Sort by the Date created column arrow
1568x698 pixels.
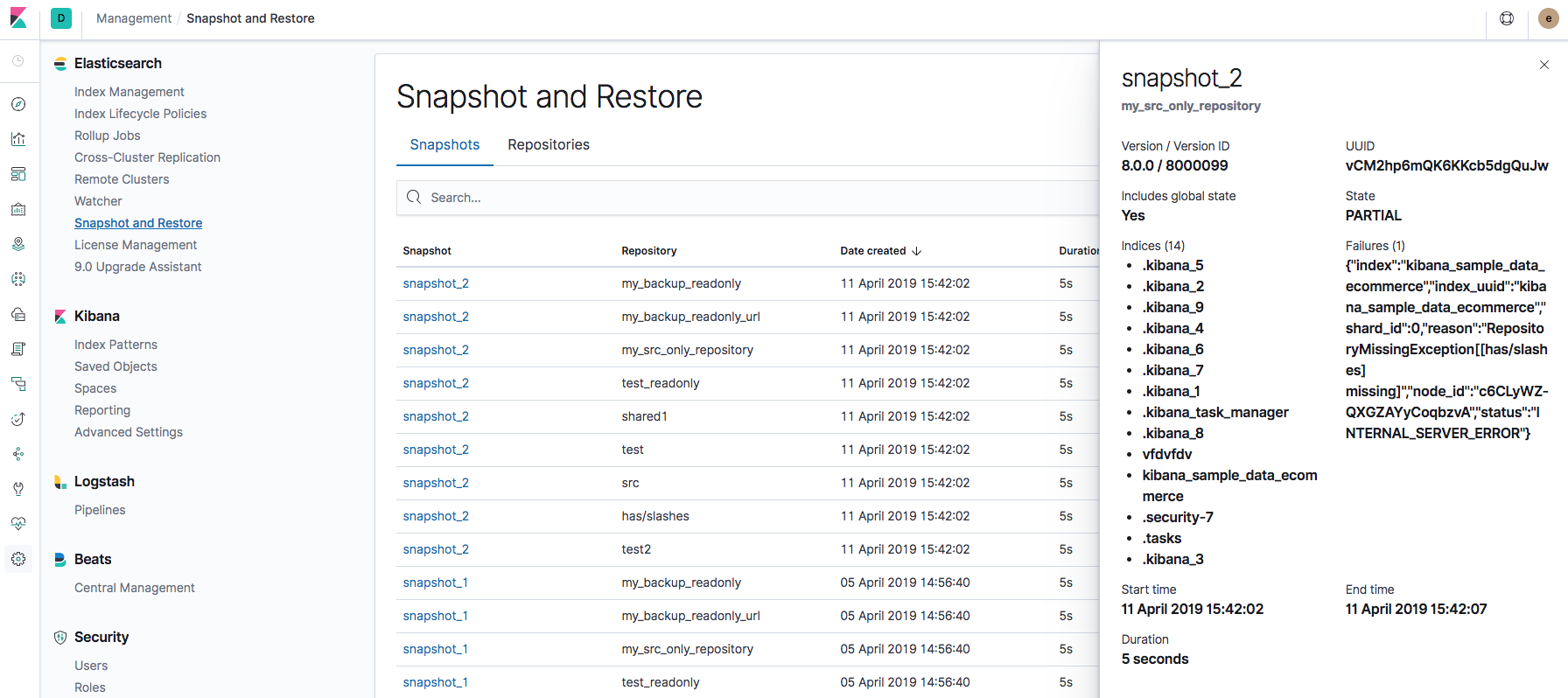[x=917, y=251]
